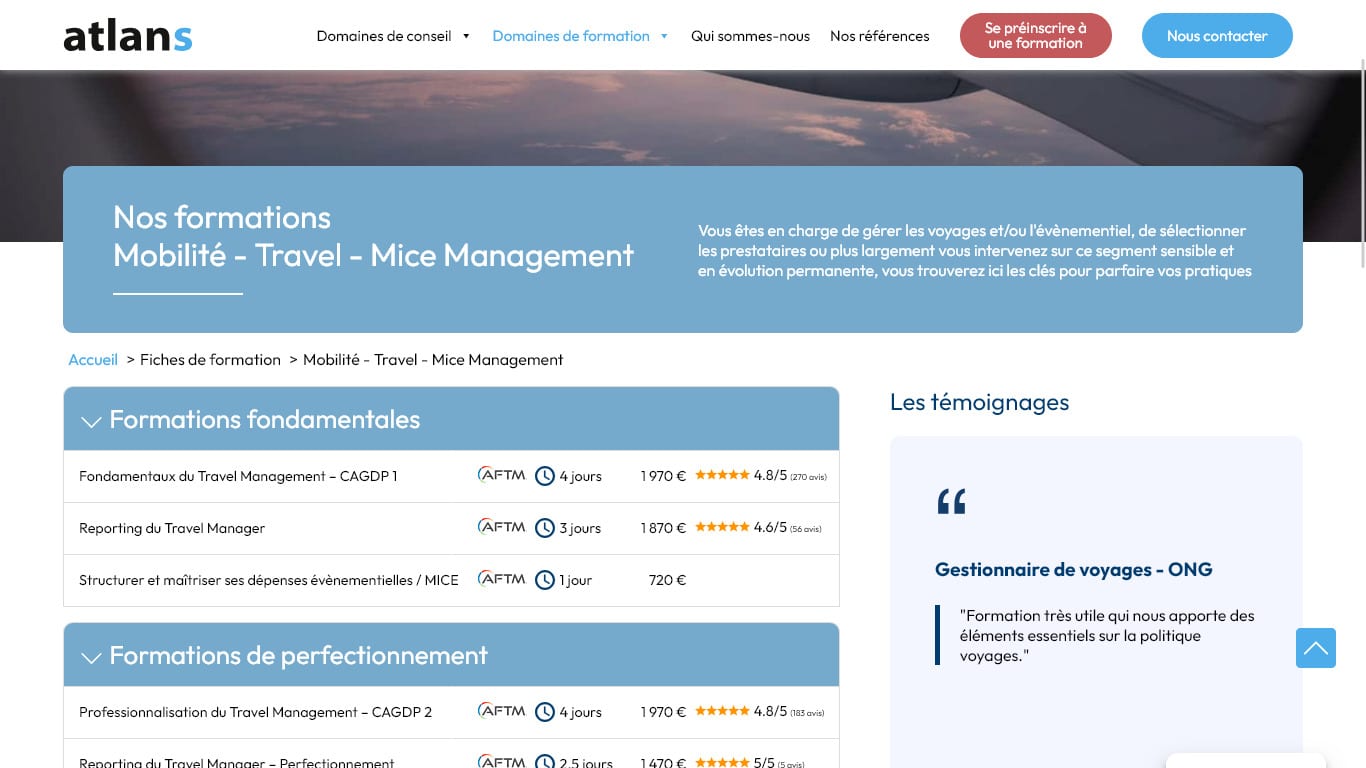Go to Qui sommes-nous page

750,36
